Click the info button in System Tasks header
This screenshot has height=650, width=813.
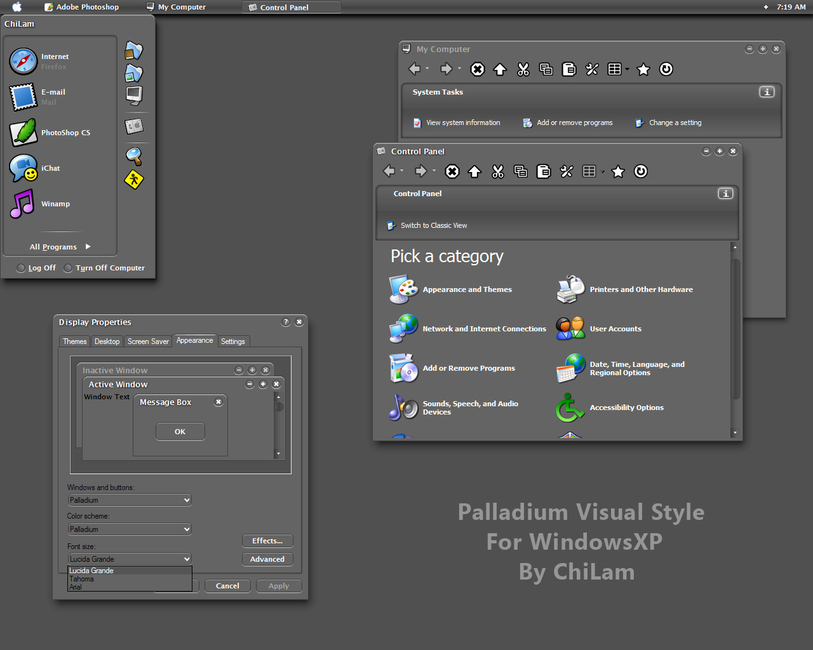767,92
